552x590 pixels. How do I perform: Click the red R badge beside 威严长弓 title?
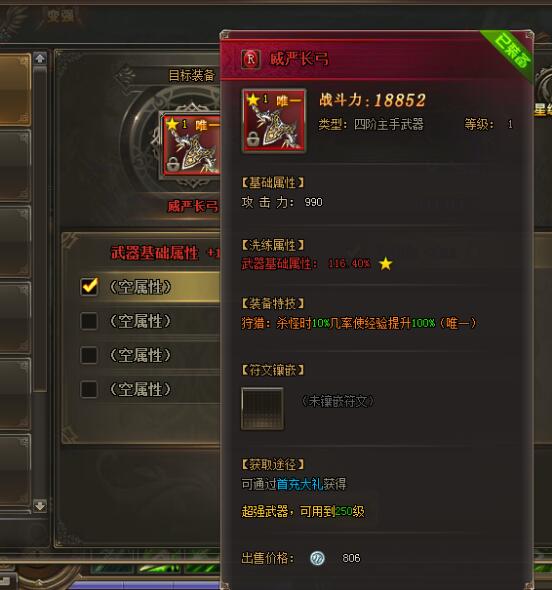point(251,59)
